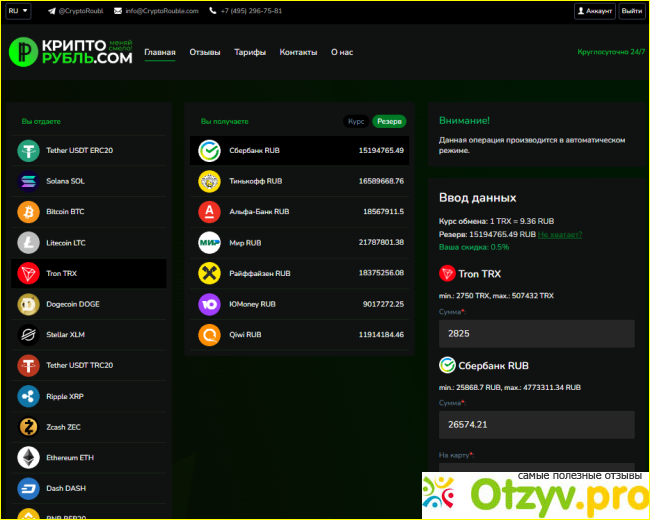Select the Сбербанк RUB bank icon
The image size is (650, 520).
[209, 151]
